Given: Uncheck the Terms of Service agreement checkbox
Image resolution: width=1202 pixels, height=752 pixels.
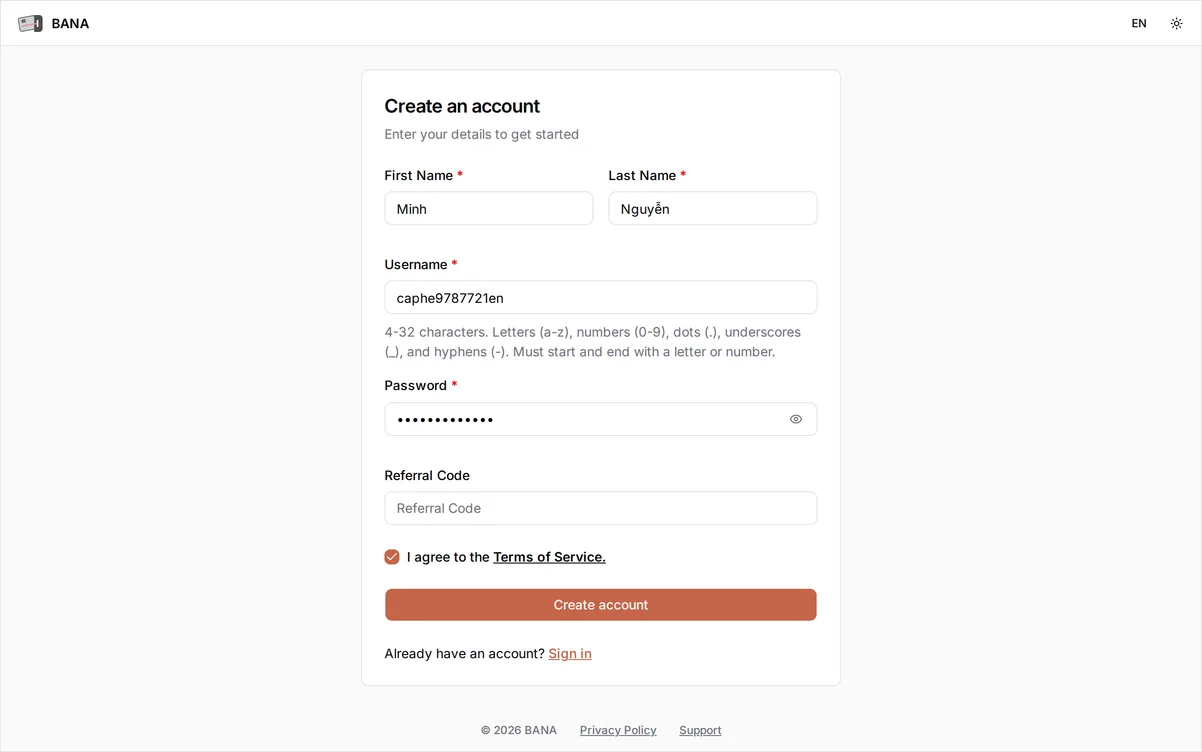Looking at the screenshot, I should (392, 557).
